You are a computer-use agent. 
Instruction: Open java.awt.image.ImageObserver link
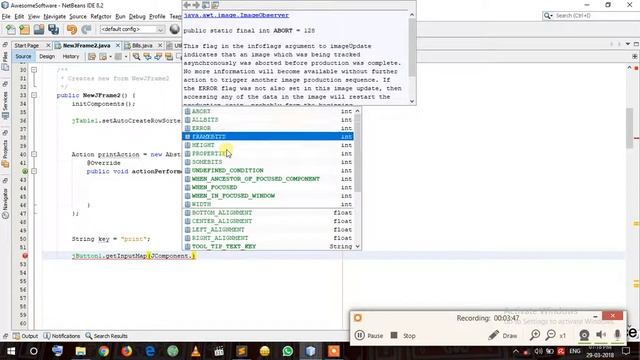click(x=236, y=15)
